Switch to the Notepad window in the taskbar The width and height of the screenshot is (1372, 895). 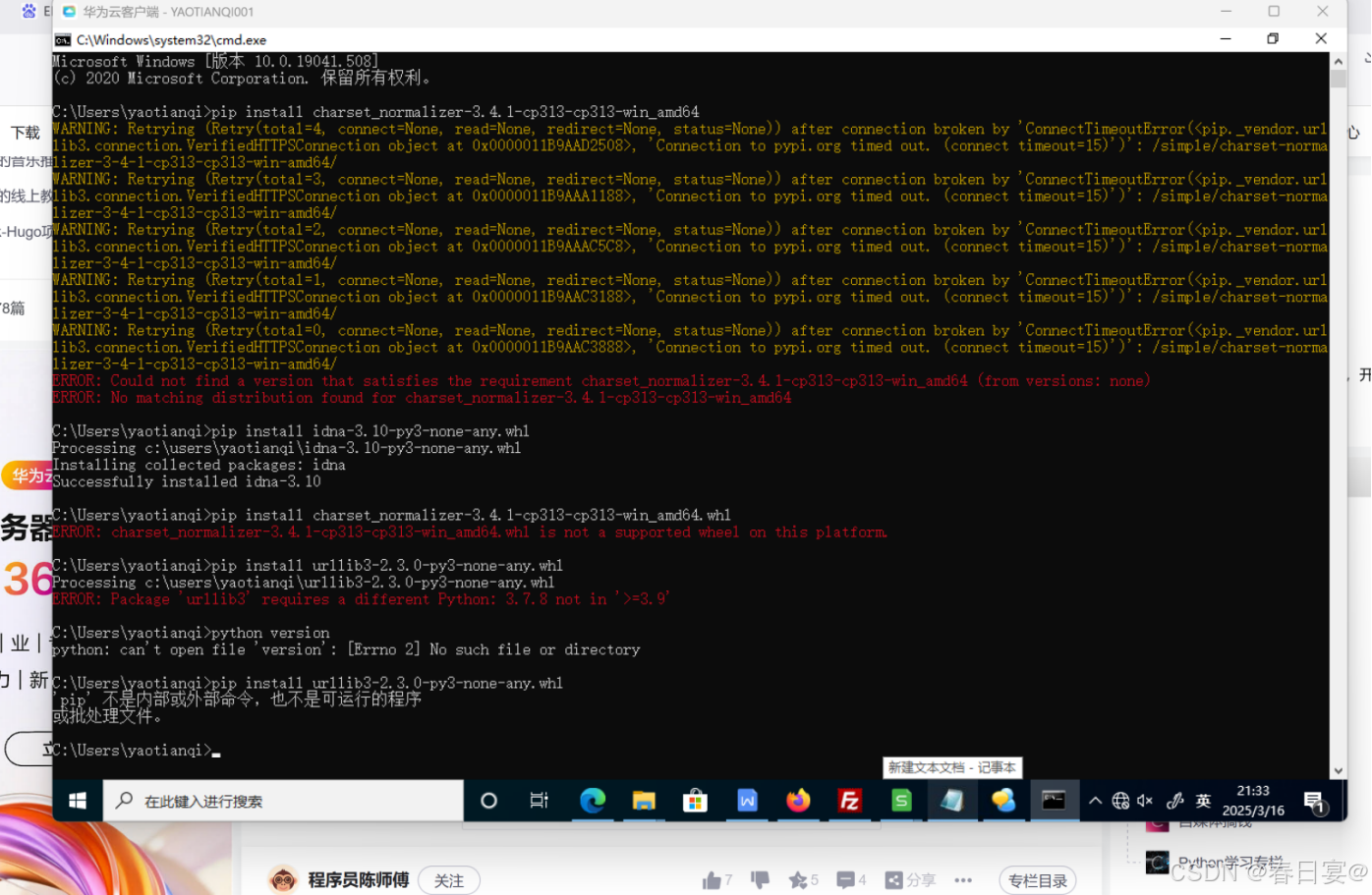click(951, 801)
